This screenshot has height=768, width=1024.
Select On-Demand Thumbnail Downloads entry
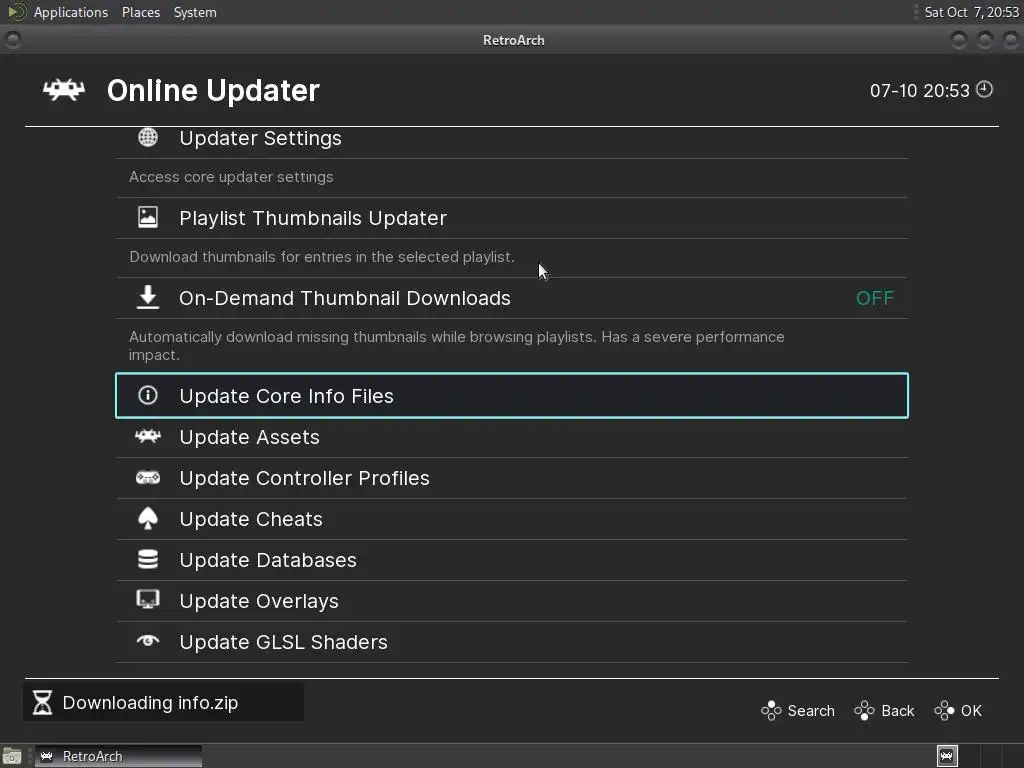click(x=512, y=298)
